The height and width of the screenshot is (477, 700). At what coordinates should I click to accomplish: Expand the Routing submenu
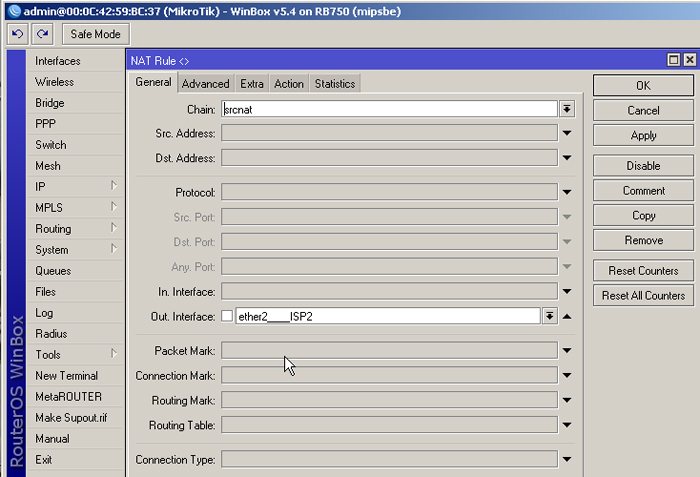point(75,229)
